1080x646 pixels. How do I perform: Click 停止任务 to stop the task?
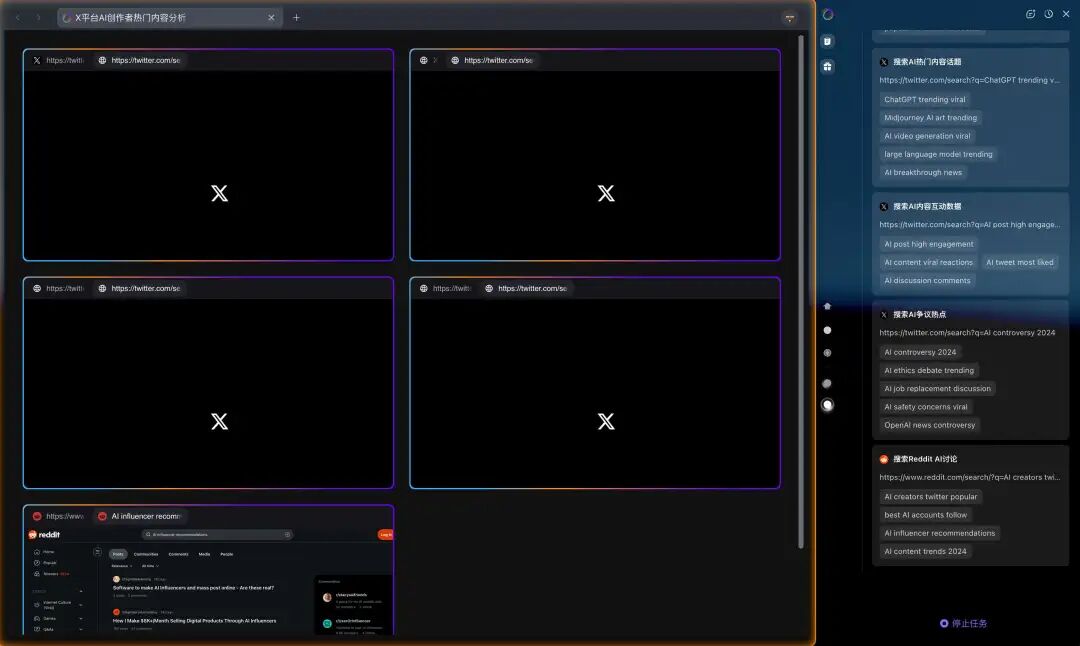964,623
